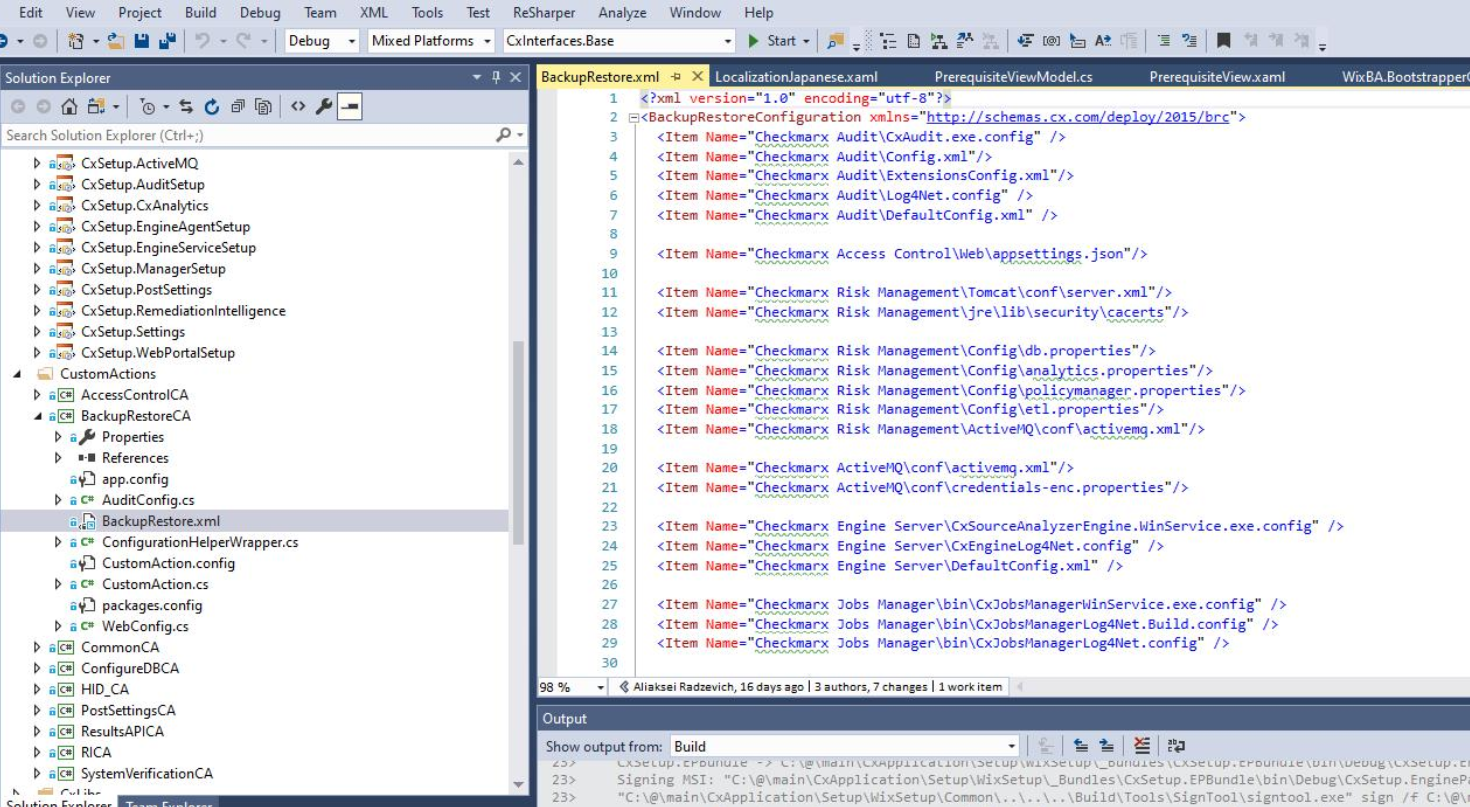Click the Save All icon

coord(166,41)
